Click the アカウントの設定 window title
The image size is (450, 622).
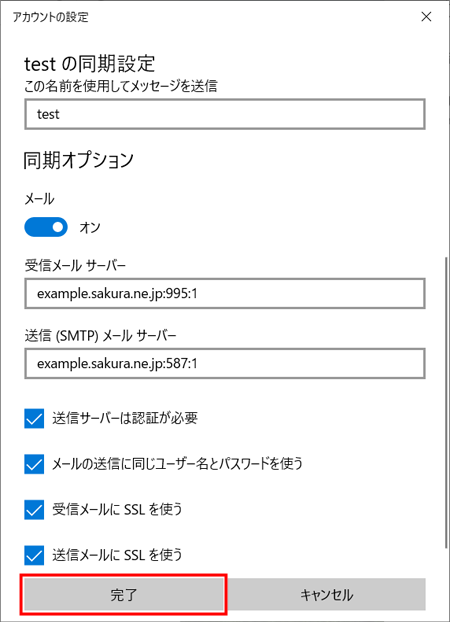point(50,17)
